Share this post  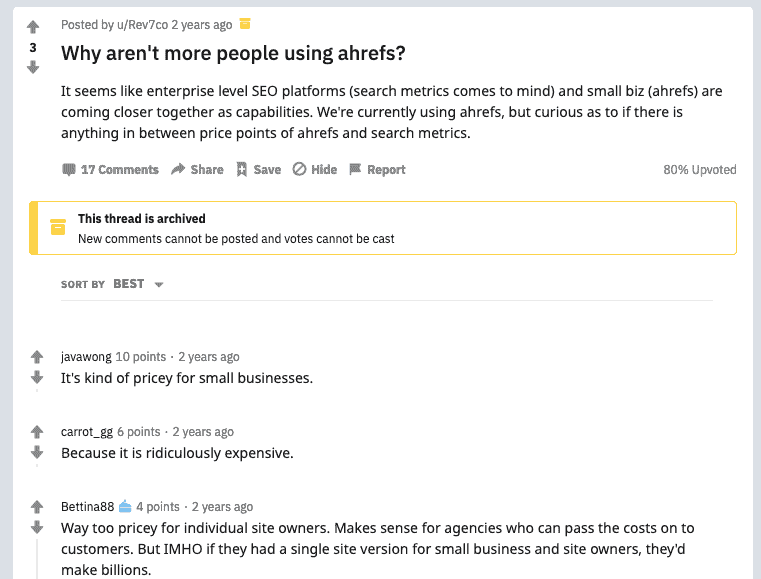(x=198, y=169)
